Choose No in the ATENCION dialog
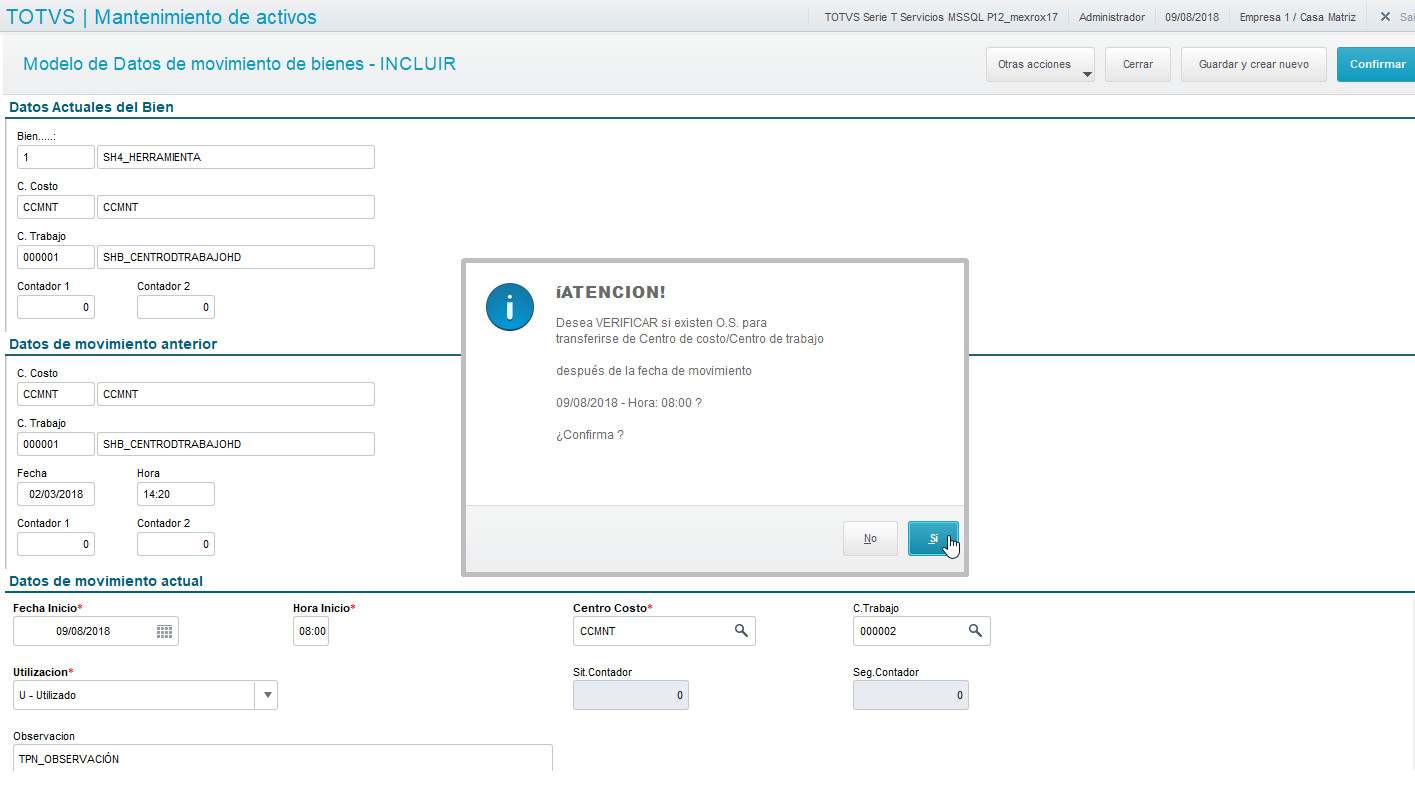Viewport: 1415px width, 800px height. coord(870,538)
